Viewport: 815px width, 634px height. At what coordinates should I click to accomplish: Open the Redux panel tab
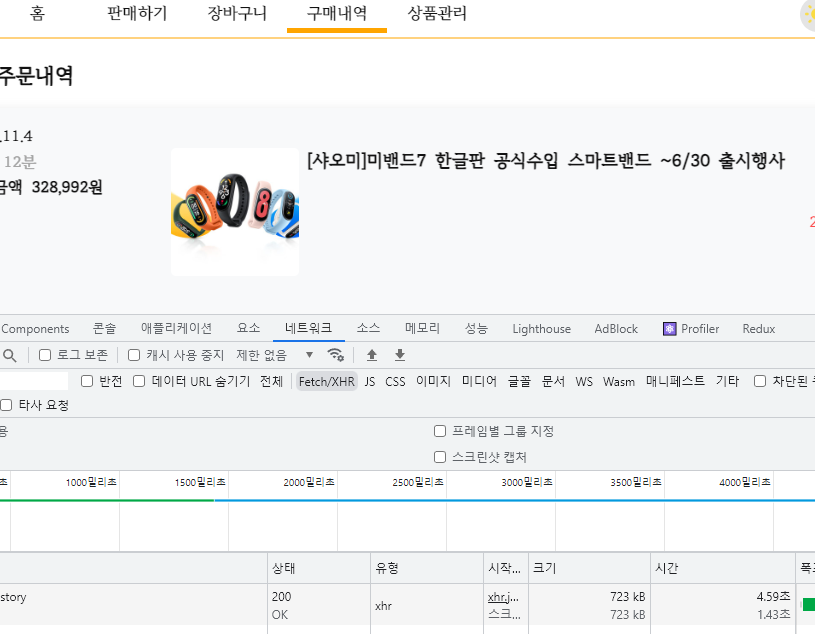click(x=757, y=328)
